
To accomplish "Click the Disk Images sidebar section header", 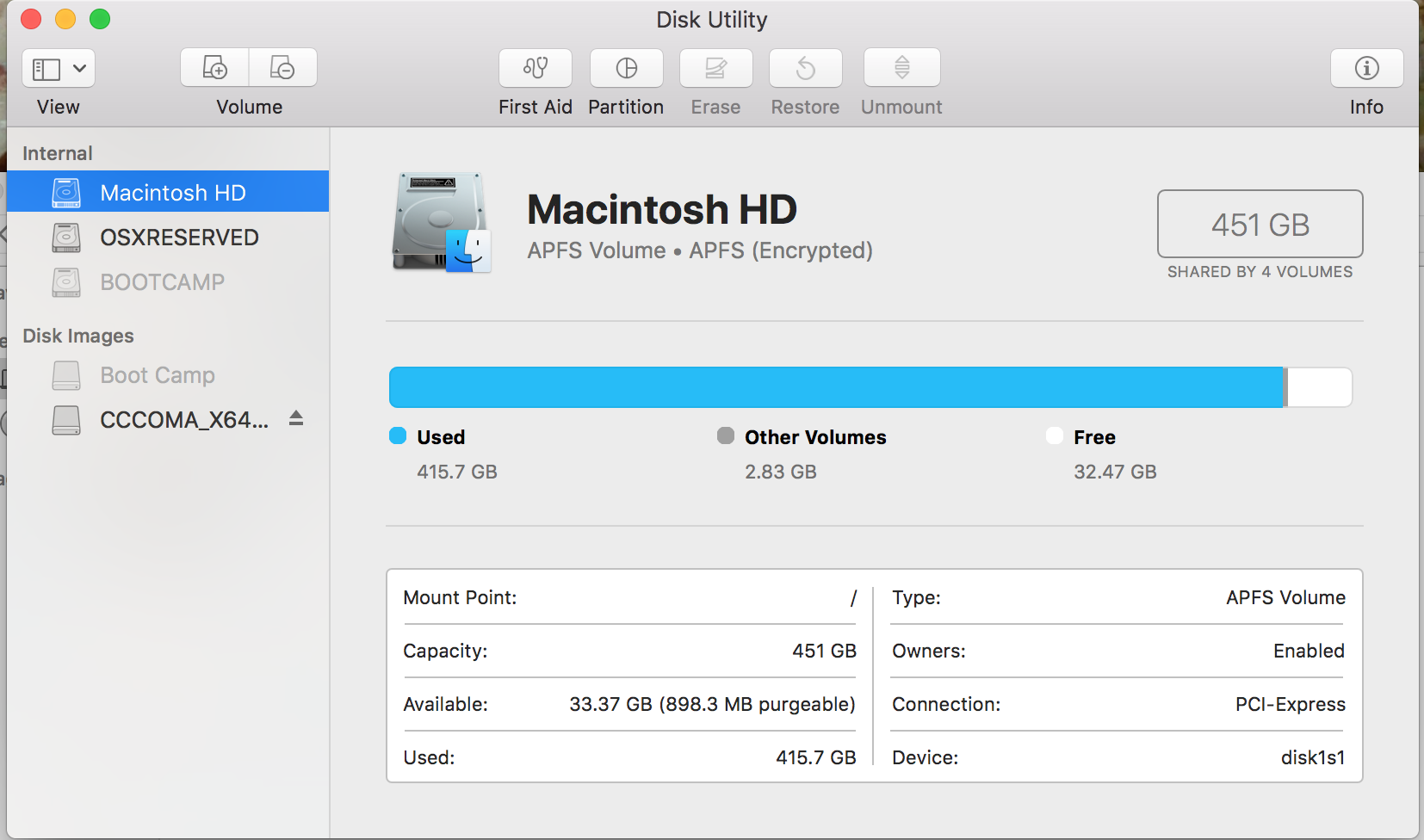I will click(x=78, y=336).
